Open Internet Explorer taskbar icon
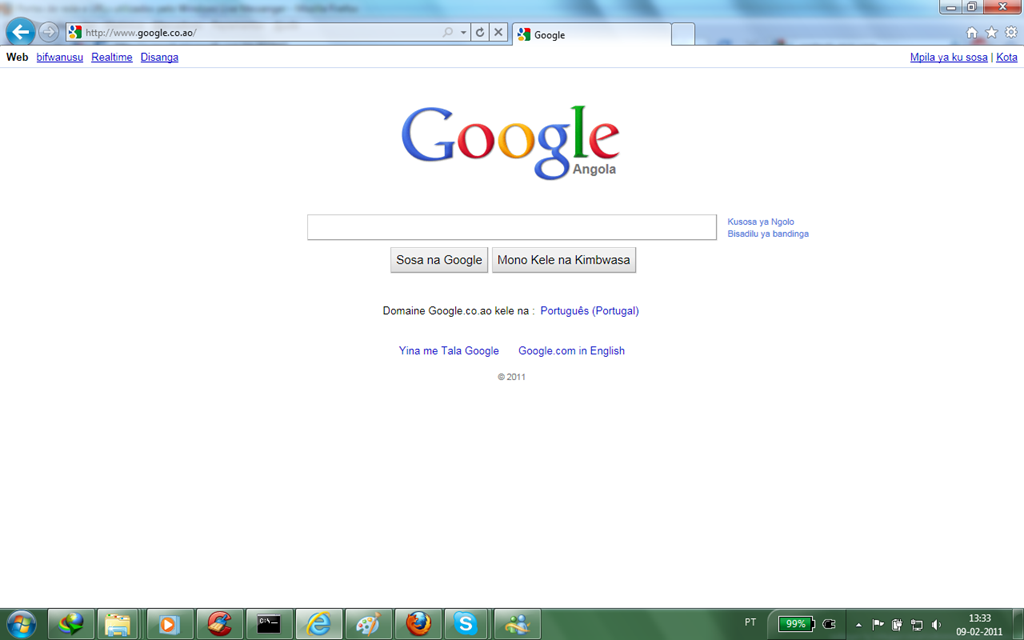The image size is (1024, 640). [x=319, y=624]
